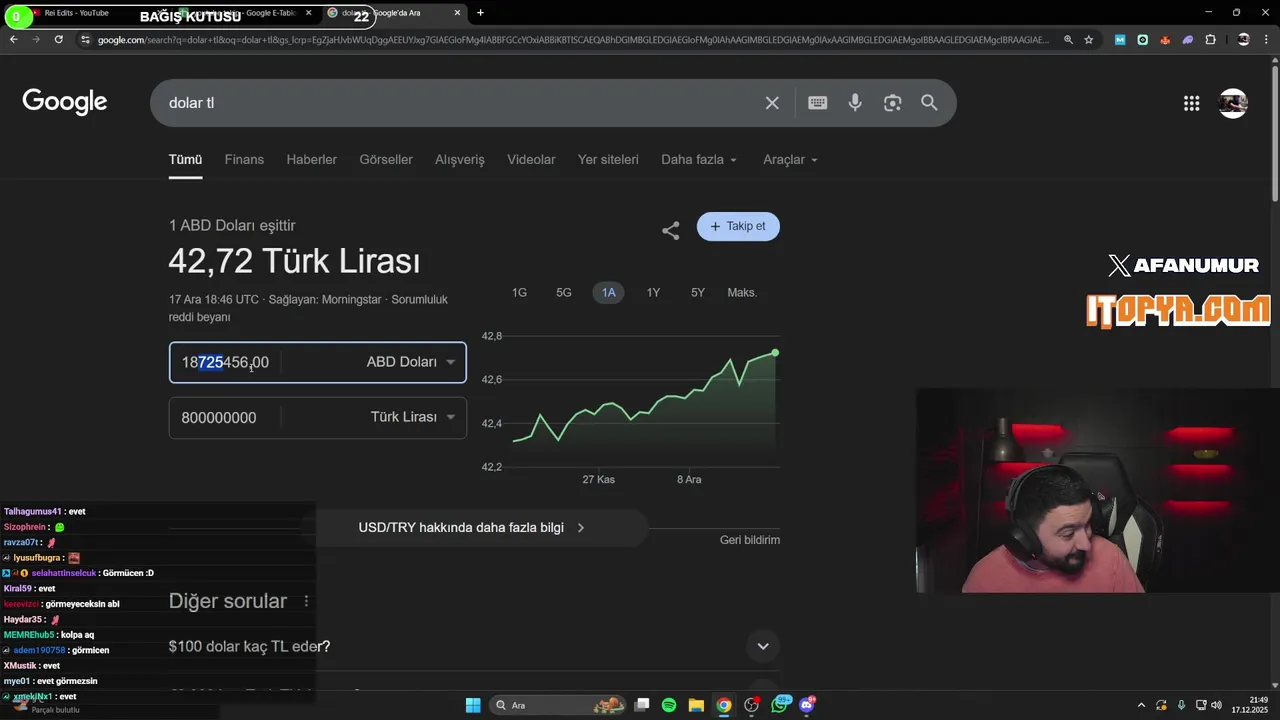Open a new browser tab
This screenshot has height=720, width=1280.
(480, 13)
